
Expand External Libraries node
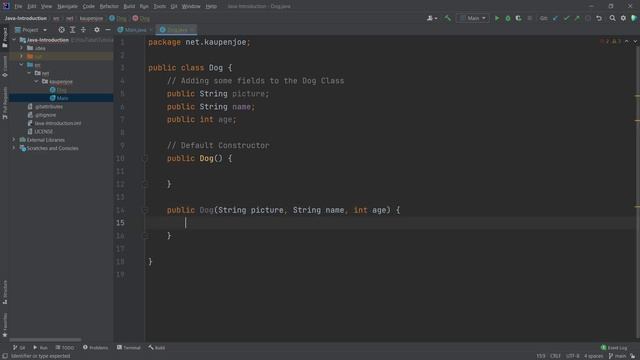point(14,140)
